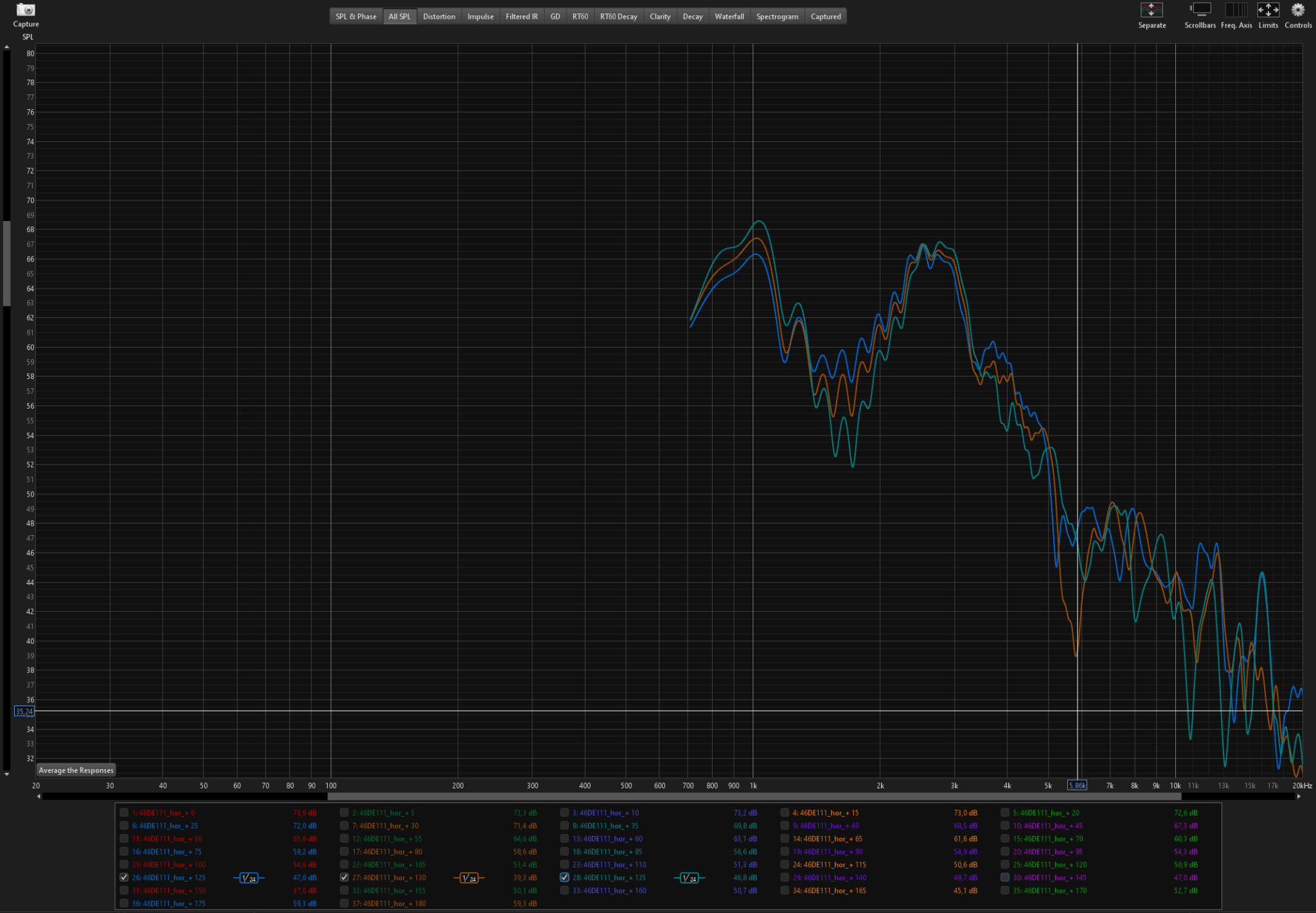Enable trace 30: 46DE111_hor_+ 145

(1005, 878)
